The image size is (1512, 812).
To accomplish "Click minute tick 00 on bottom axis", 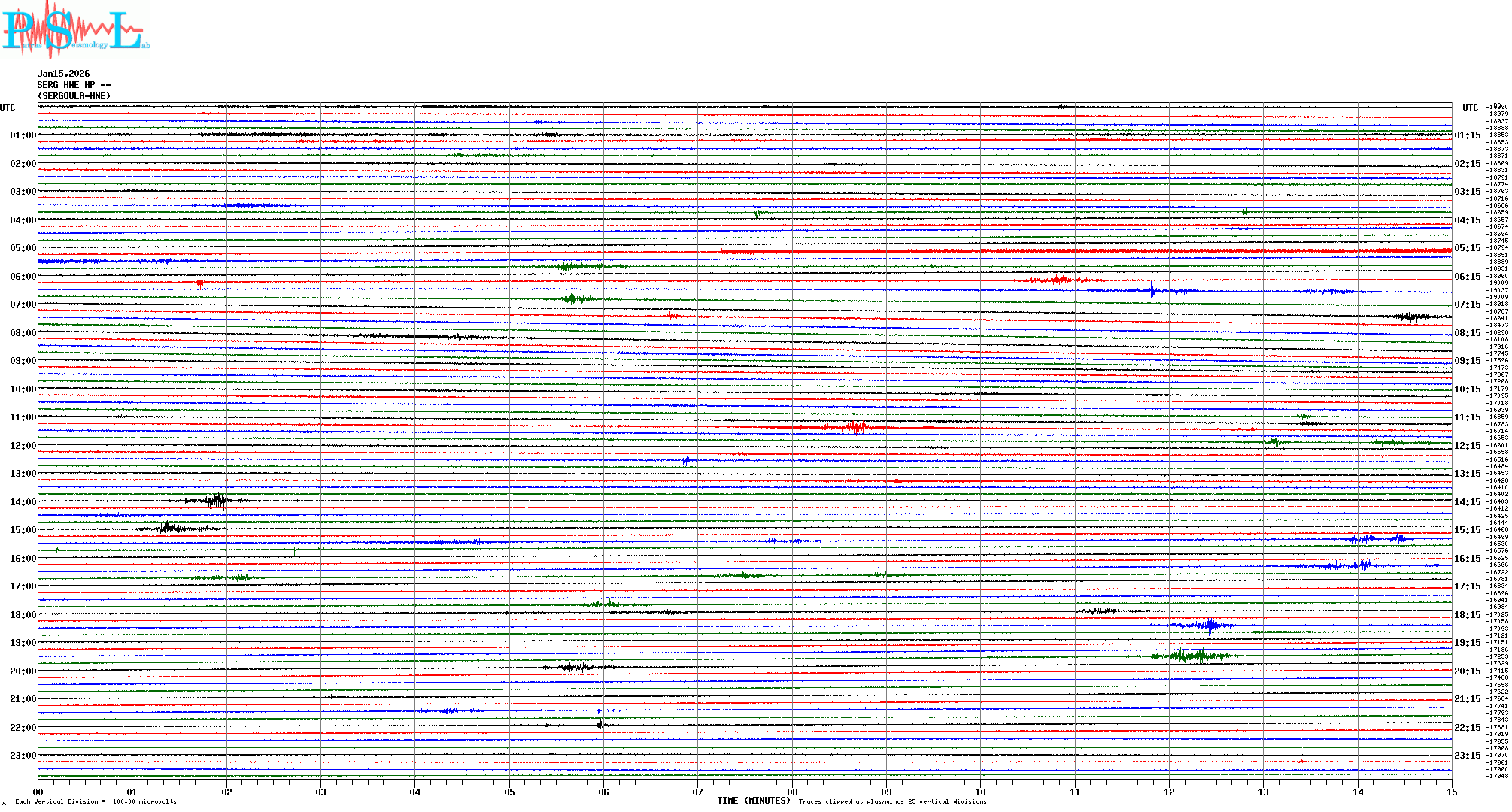I will [x=38, y=792].
